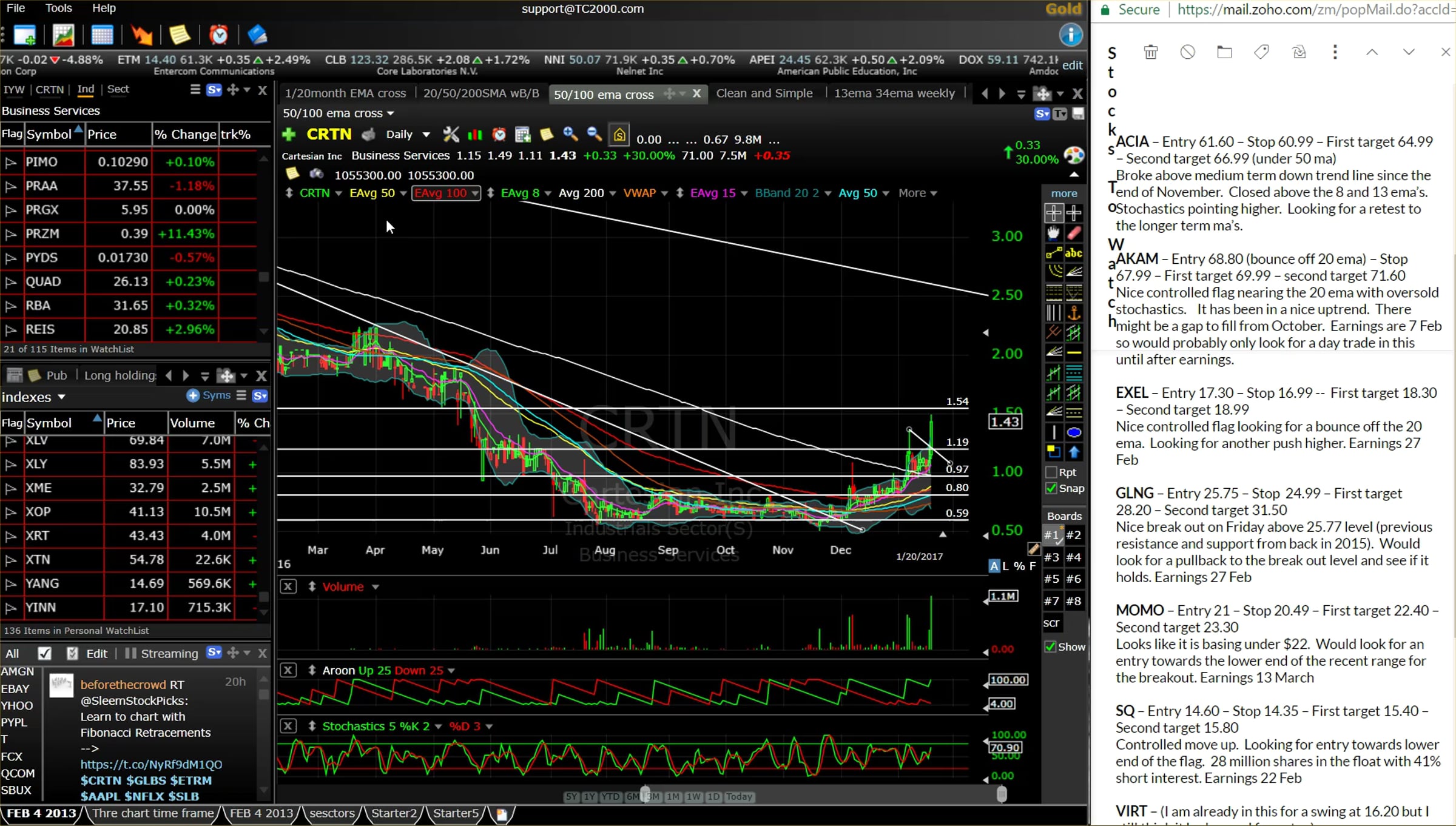Viewport: 1456px width, 826px height.
Task: Open the yellow notes icon in main toolbar
Action: (180, 35)
